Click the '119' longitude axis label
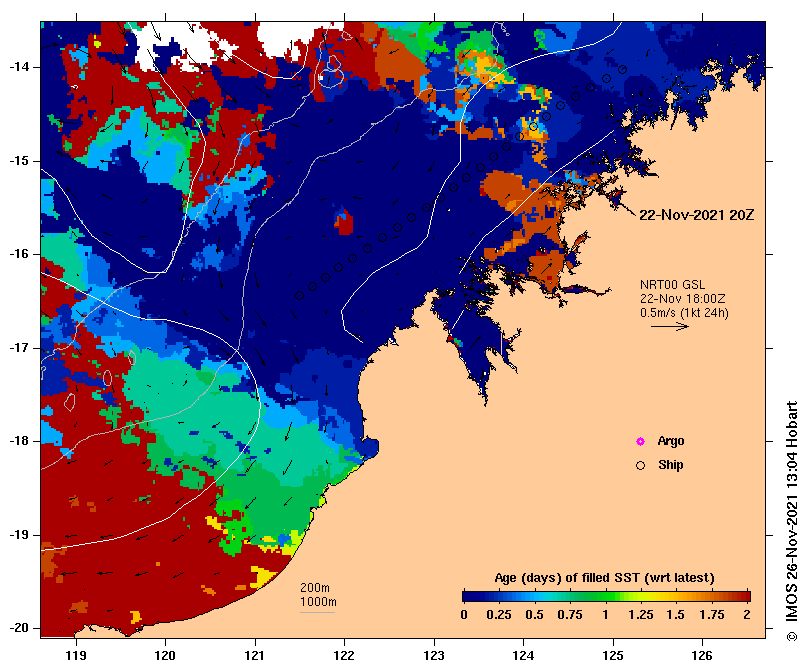 coord(76,656)
